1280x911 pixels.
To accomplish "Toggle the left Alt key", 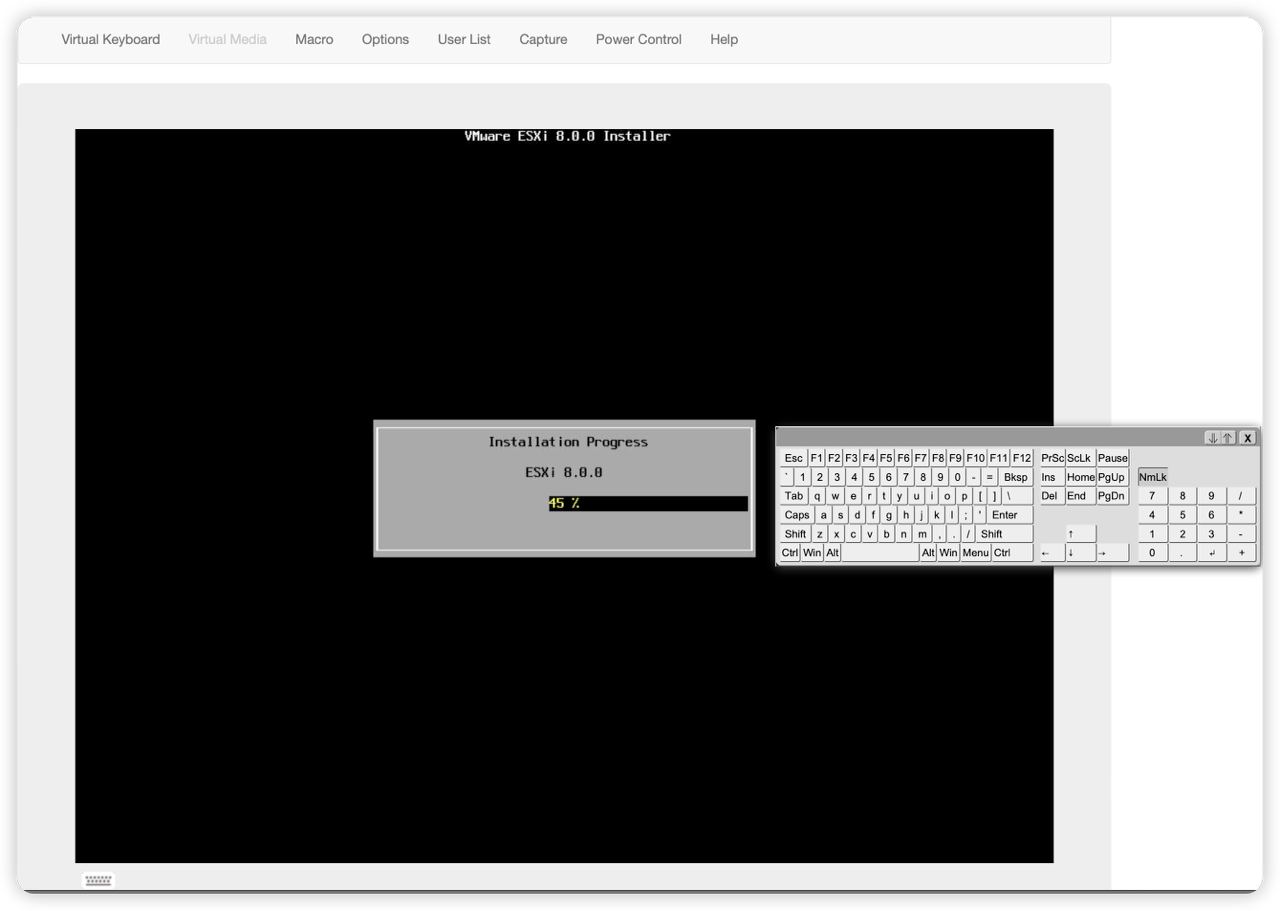I will 833,553.
